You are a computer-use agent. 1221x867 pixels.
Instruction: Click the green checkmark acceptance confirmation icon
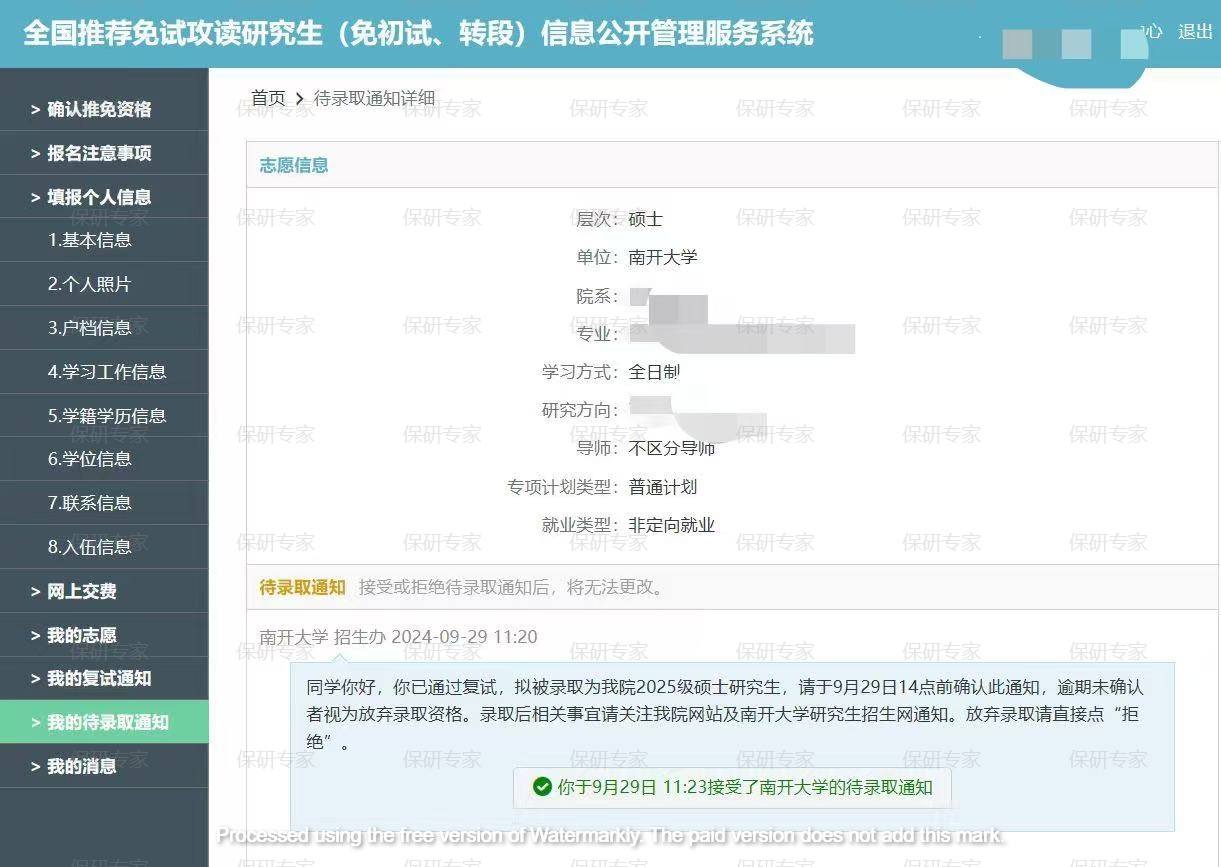[x=541, y=788]
